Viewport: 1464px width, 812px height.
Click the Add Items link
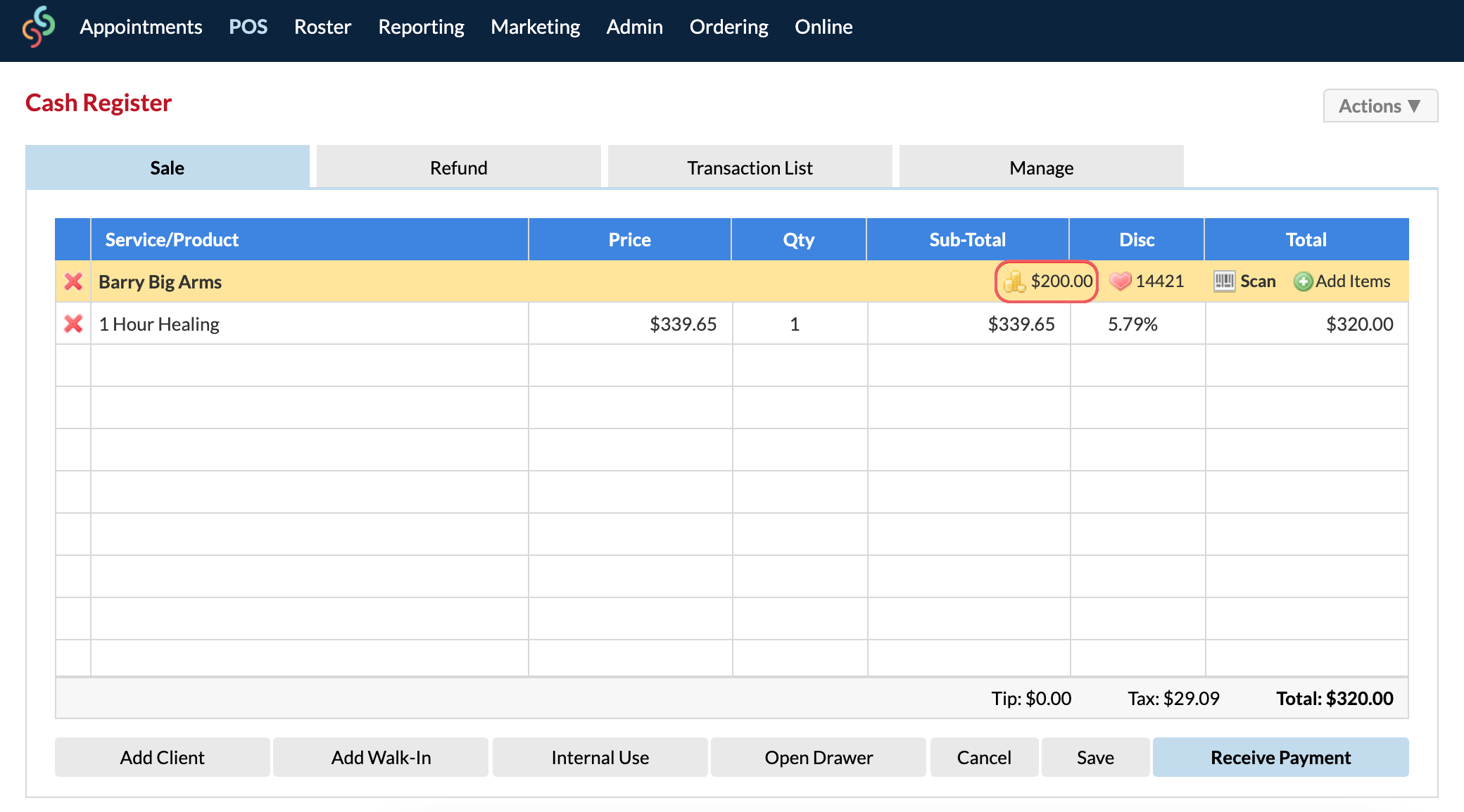(1353, 281)
